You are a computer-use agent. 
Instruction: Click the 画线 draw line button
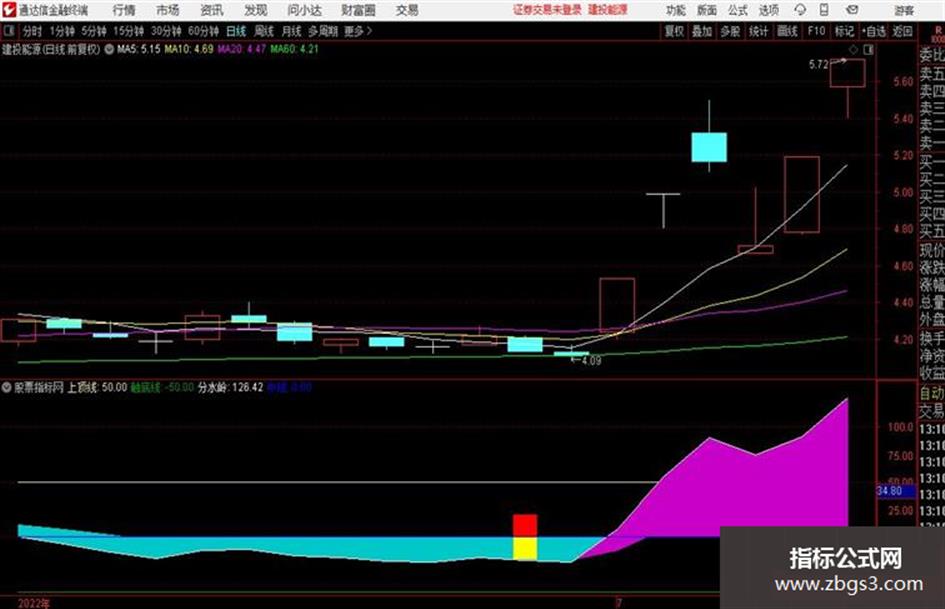[787, 31]
